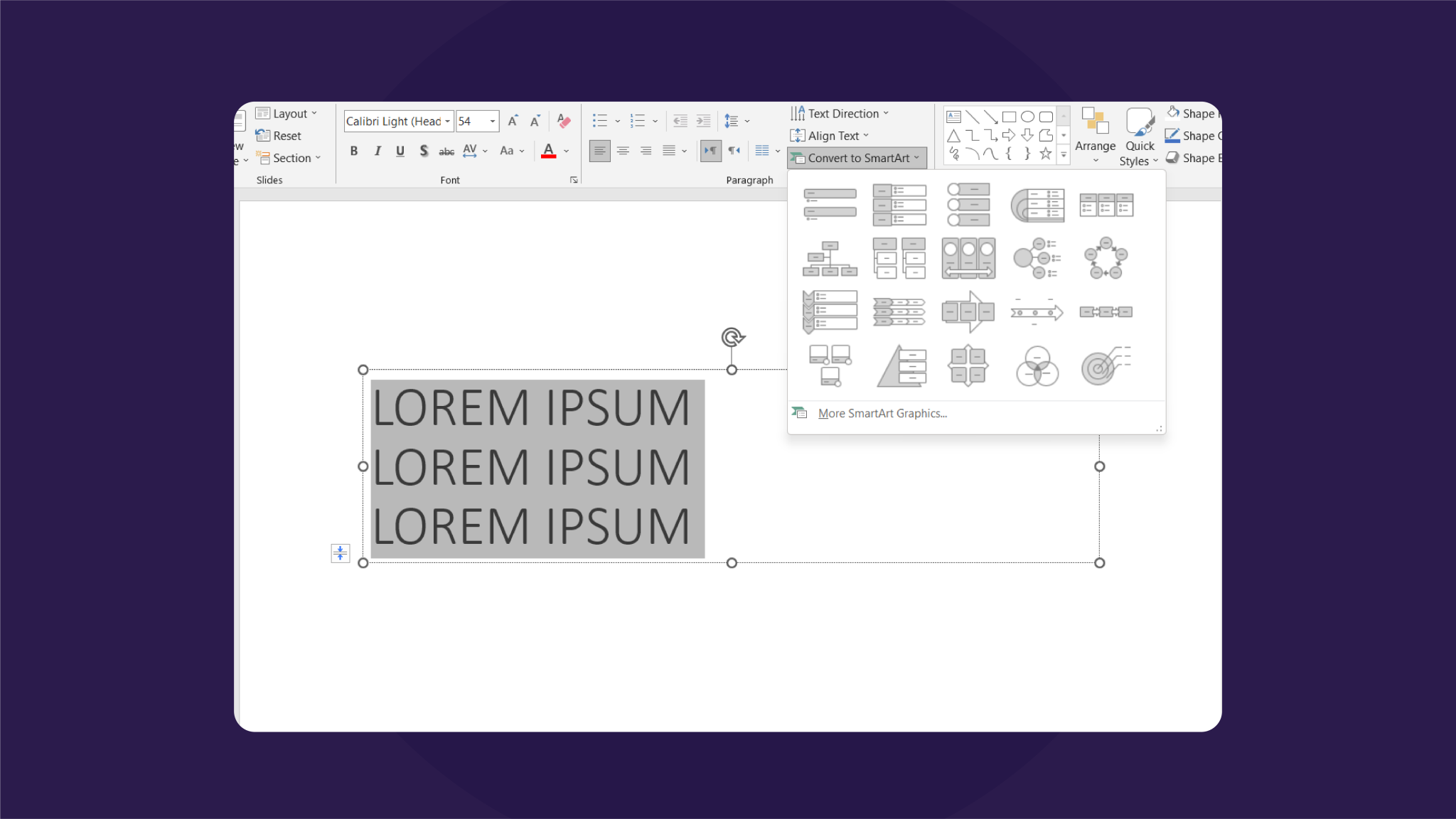1456x819 pixels.
Task: Open the Font Color dropdown arrow
Action: click(565, 151)
